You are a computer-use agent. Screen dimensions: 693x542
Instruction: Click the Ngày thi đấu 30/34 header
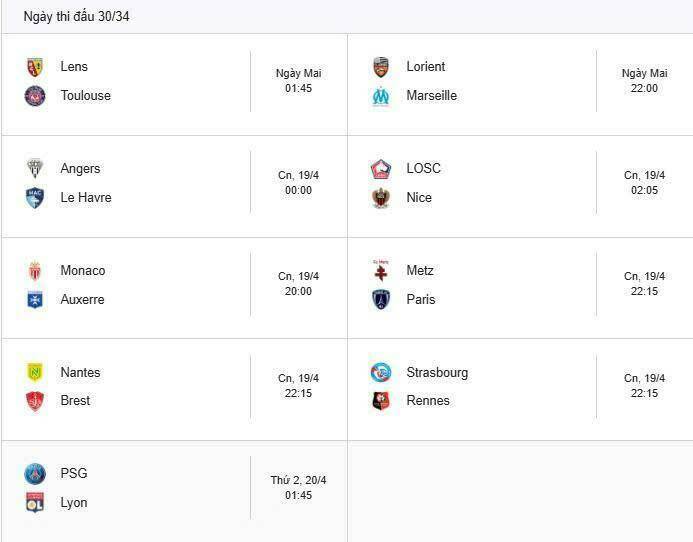point(76,17)
